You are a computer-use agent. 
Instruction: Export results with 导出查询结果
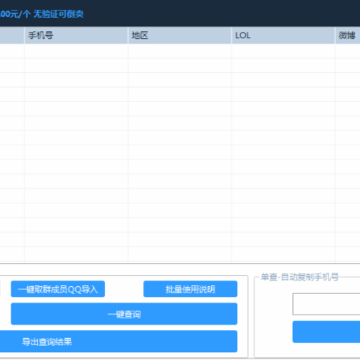point(118,341)
